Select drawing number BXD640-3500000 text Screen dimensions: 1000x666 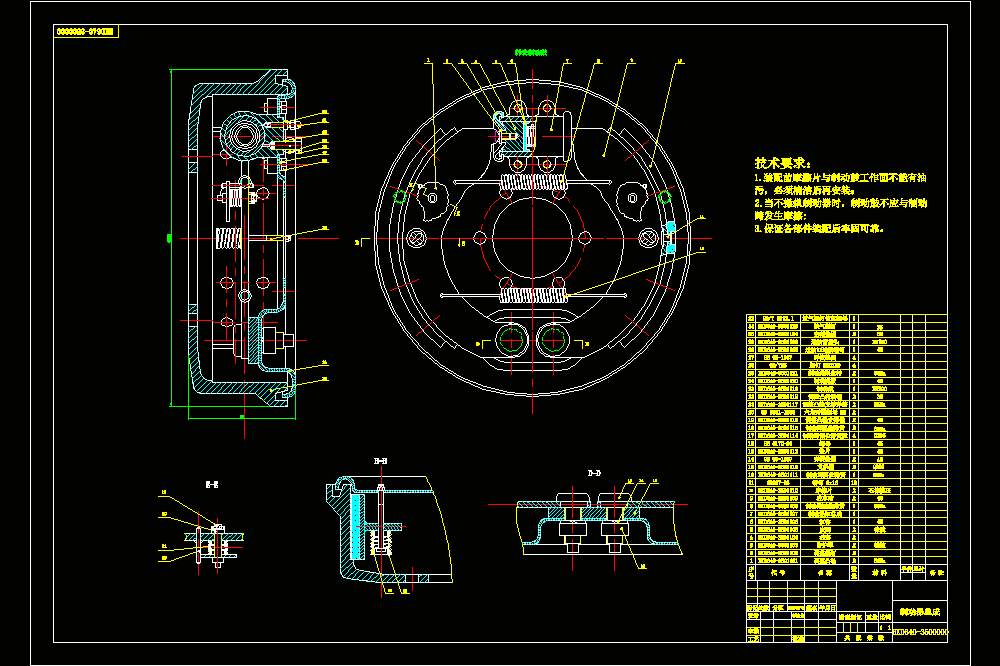[920, 632]
